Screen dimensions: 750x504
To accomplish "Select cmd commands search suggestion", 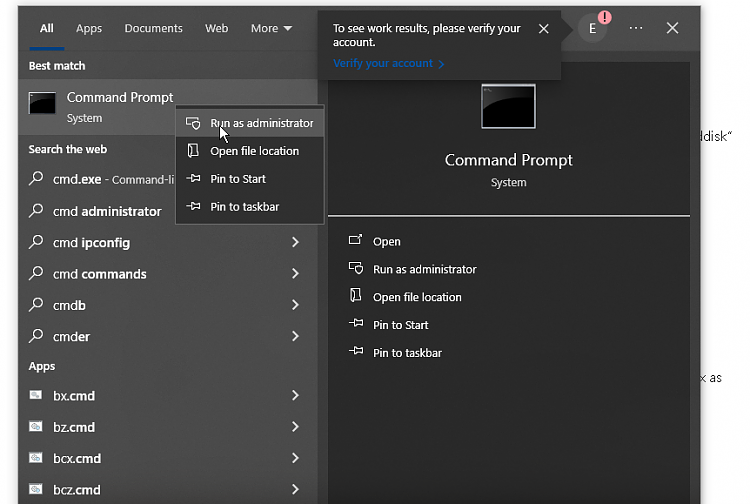I will point(168,274).
